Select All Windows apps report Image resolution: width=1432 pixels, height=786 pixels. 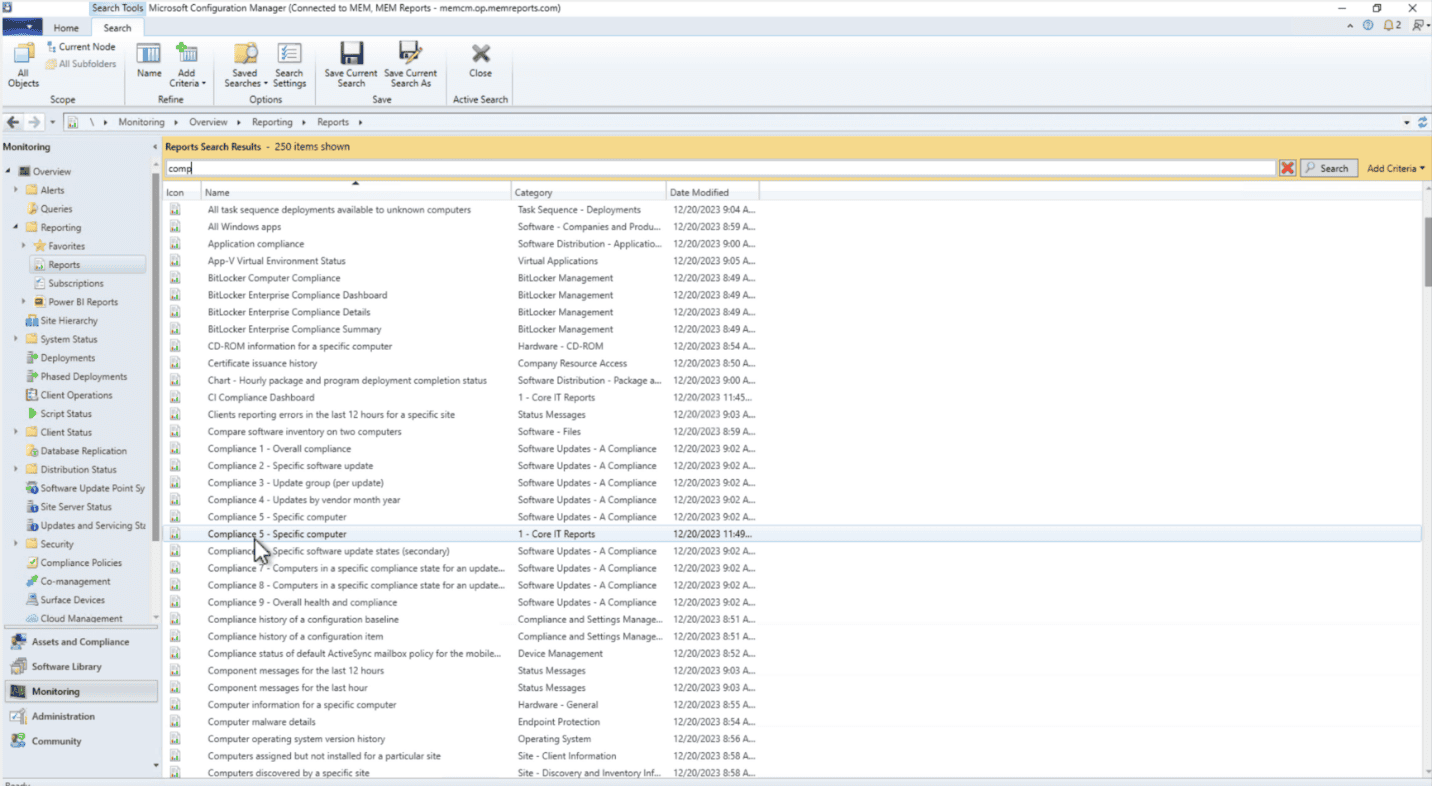point(244,227)
